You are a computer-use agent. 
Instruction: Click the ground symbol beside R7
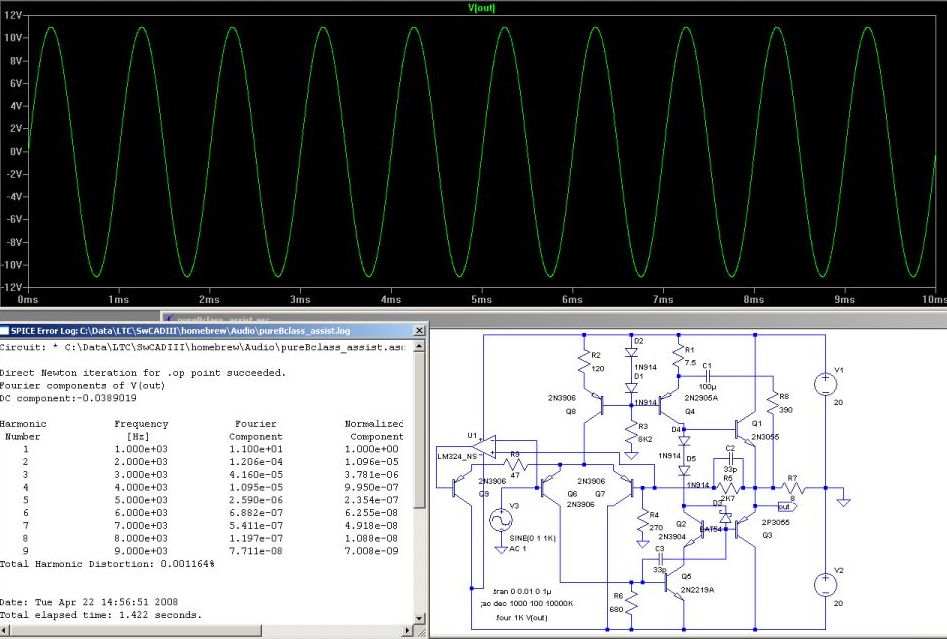click(844, 501)
